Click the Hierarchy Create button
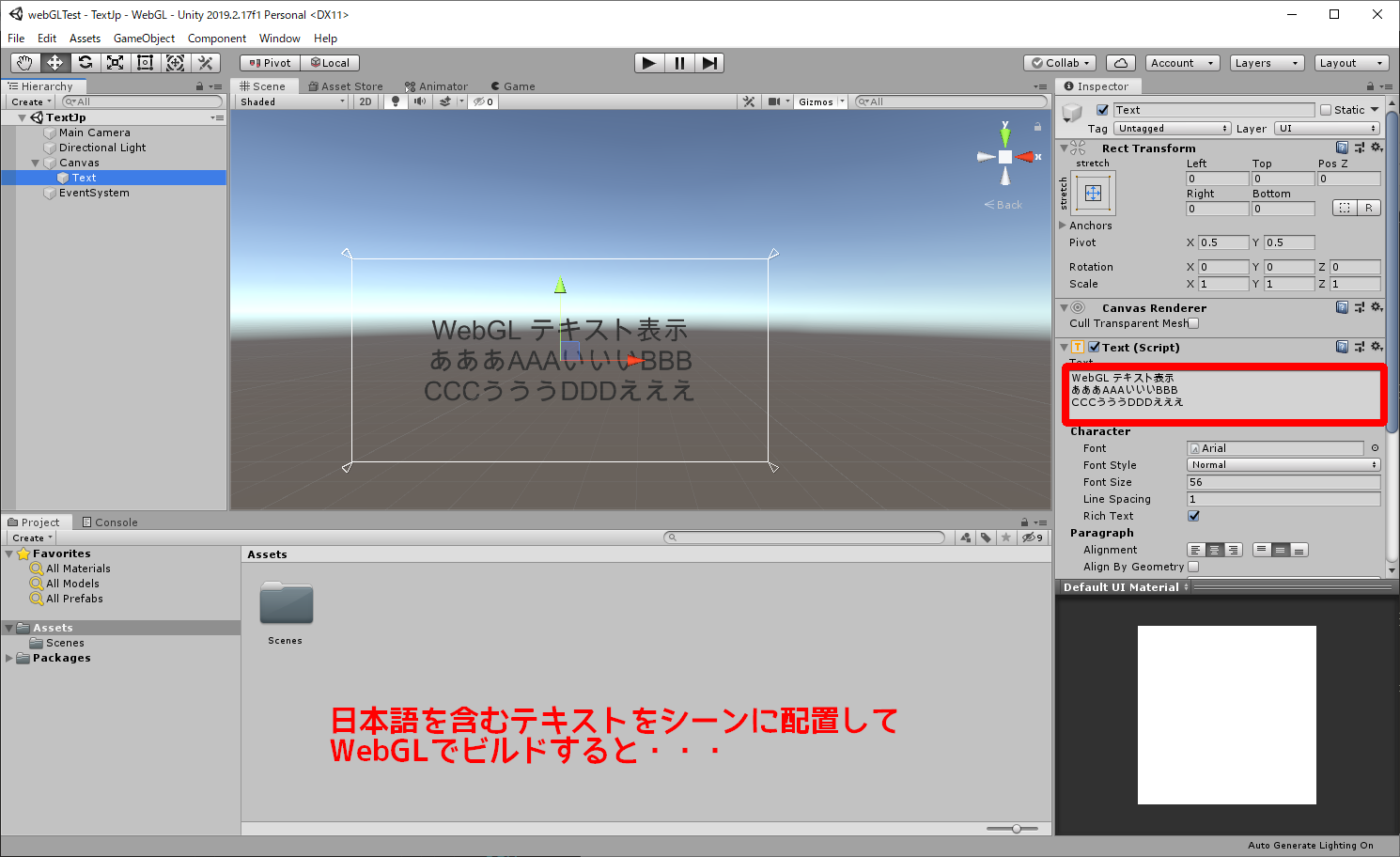The height and width of the screenshot is (857, 1400). 32,101
